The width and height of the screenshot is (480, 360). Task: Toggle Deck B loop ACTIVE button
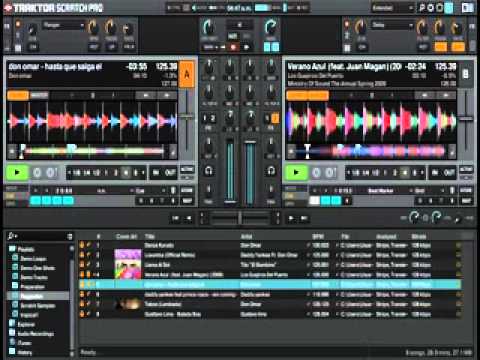466,169
